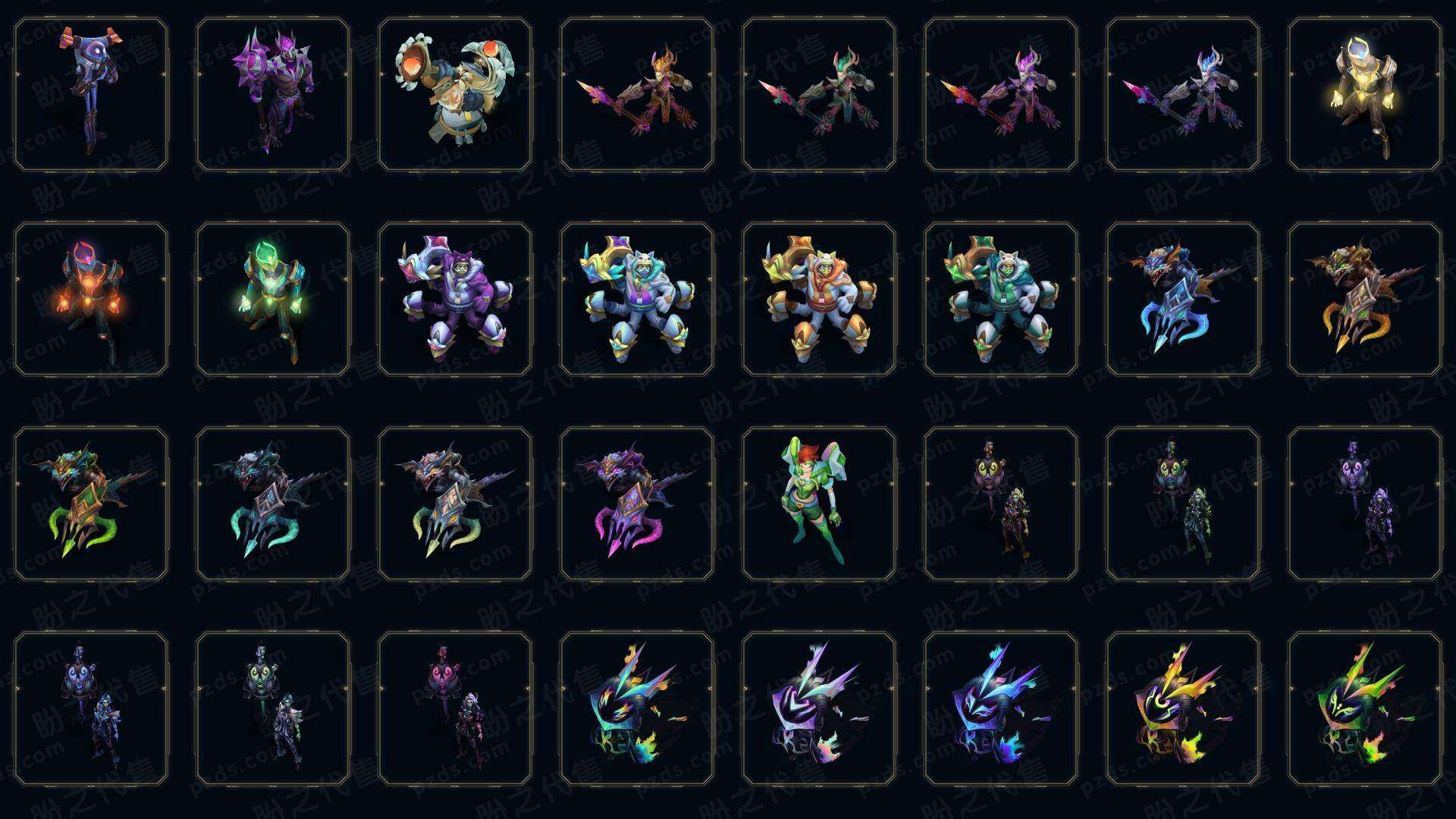Choose the golden glowing mage skin

(x=1365, y=95)
